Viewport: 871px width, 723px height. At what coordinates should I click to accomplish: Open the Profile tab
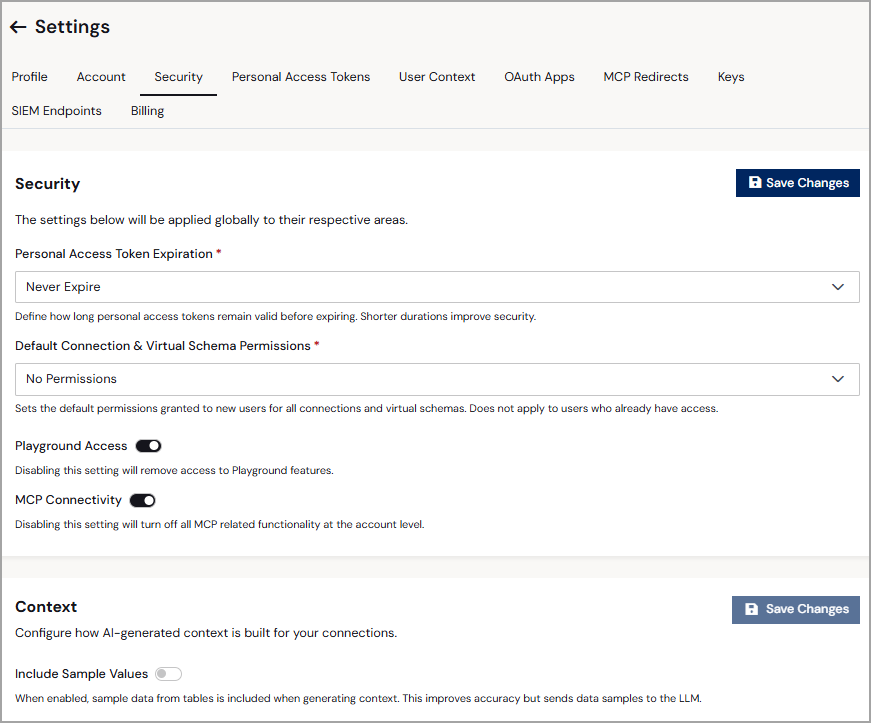point(29,77)
